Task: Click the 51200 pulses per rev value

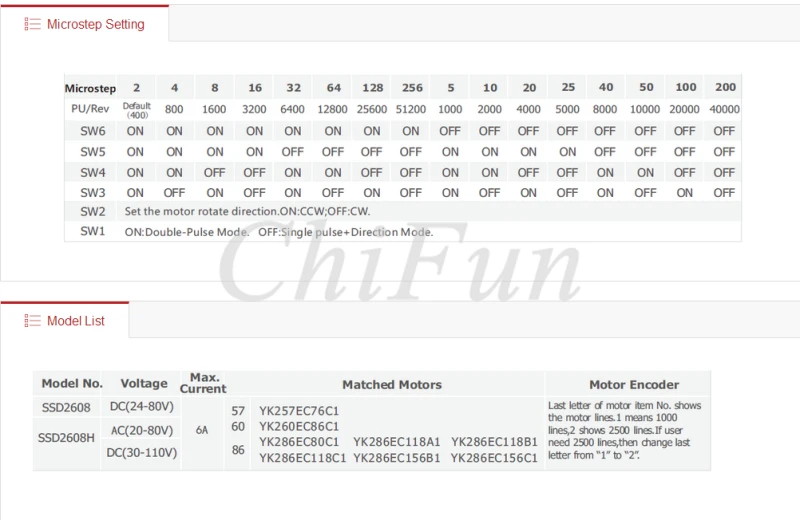Action: point(411,109)
